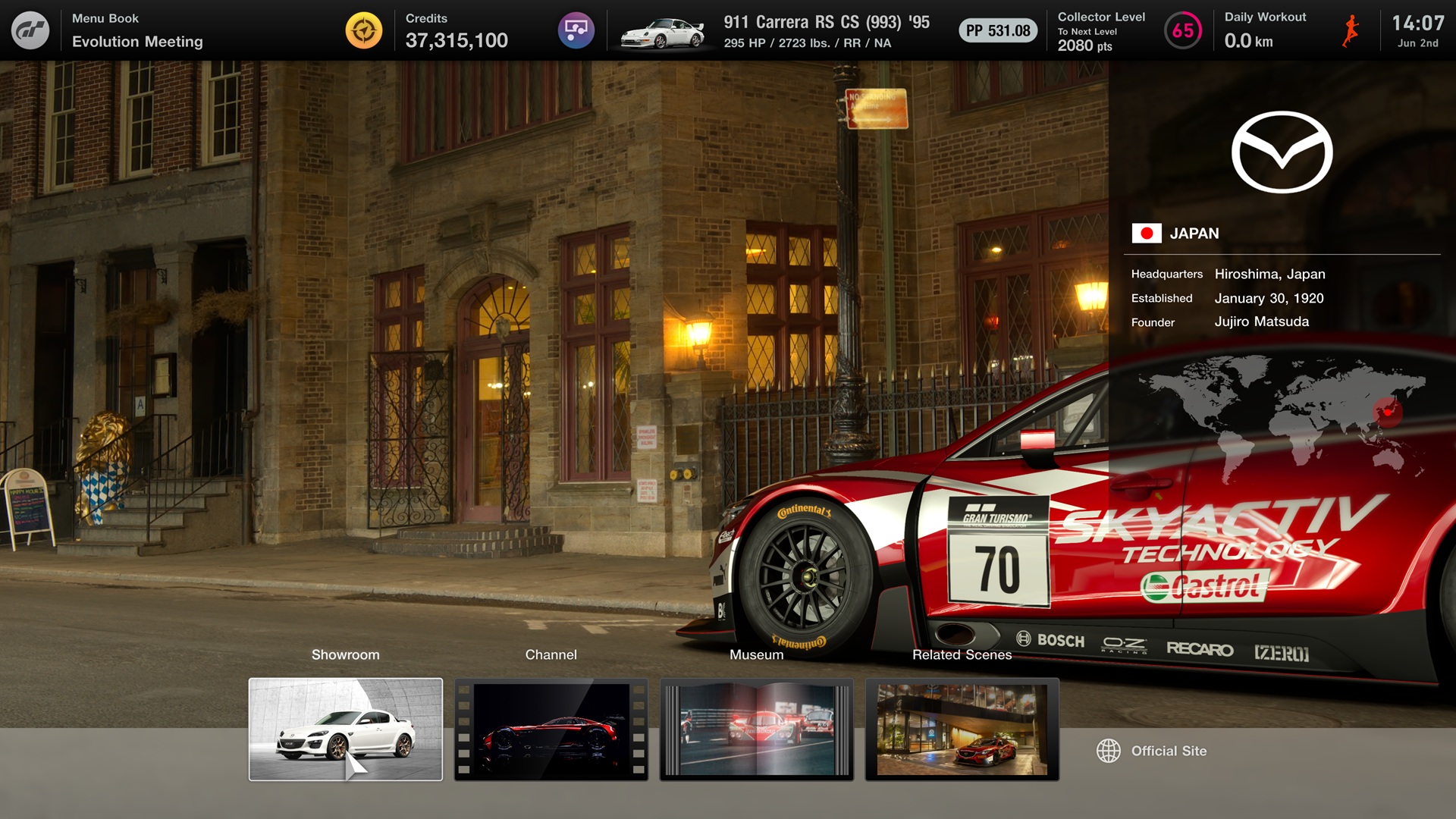This screenshot has height=819, width=1456.
Task: Click the Showroom label
Action: click(x=346, y=654)
